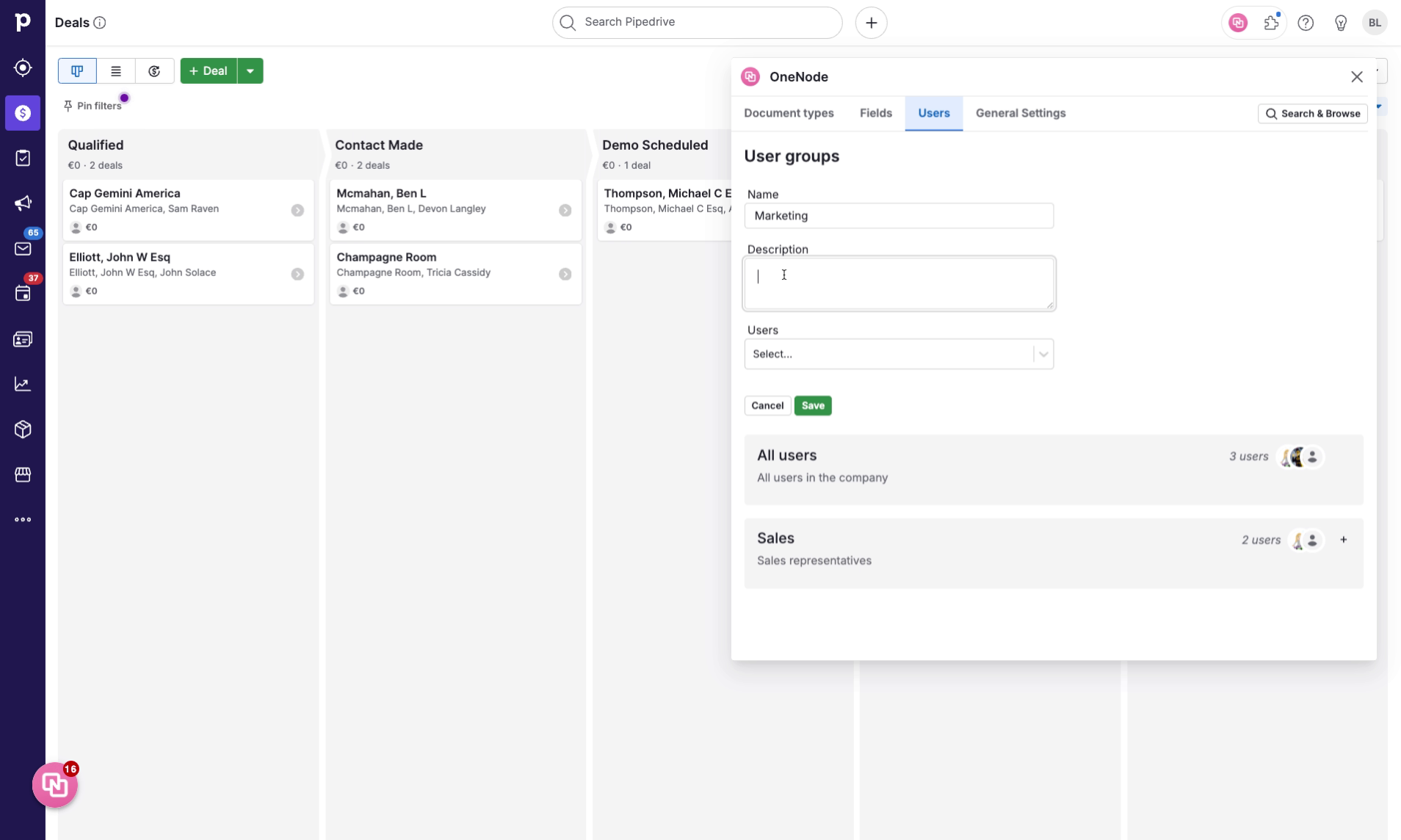The width and height of the screenshot is (1401, 840).
Task: Open the Champagne Room deal card
Action: click(x=455, y=275)
